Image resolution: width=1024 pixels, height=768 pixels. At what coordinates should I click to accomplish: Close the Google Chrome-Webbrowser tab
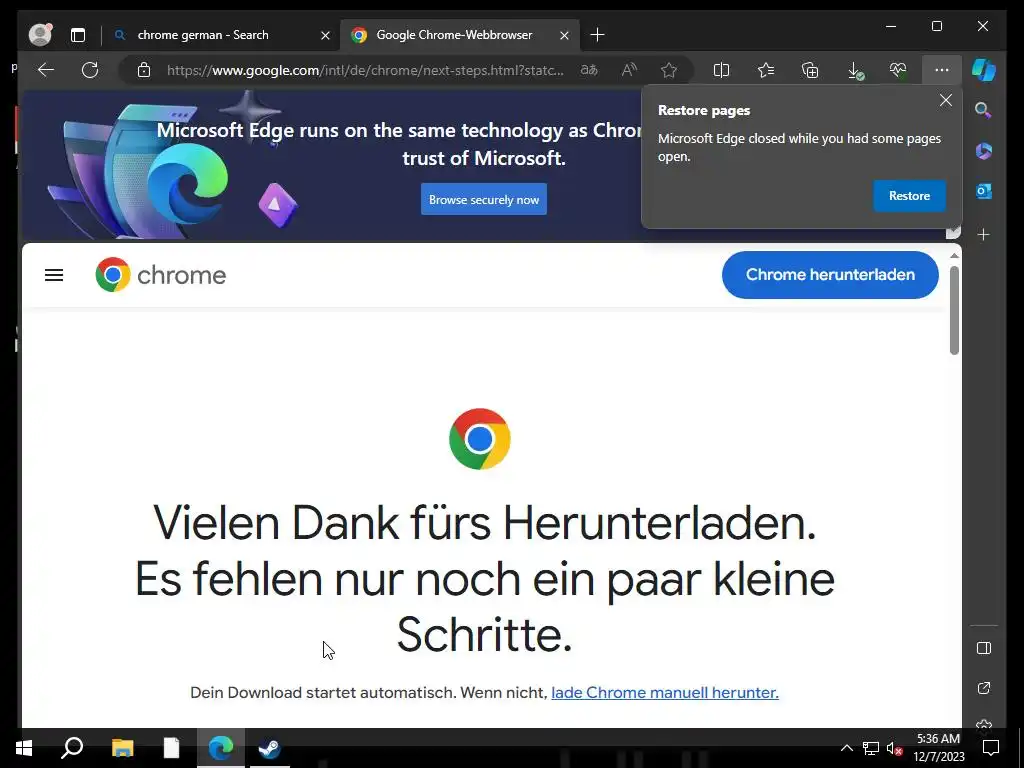(x=564, y=35)
